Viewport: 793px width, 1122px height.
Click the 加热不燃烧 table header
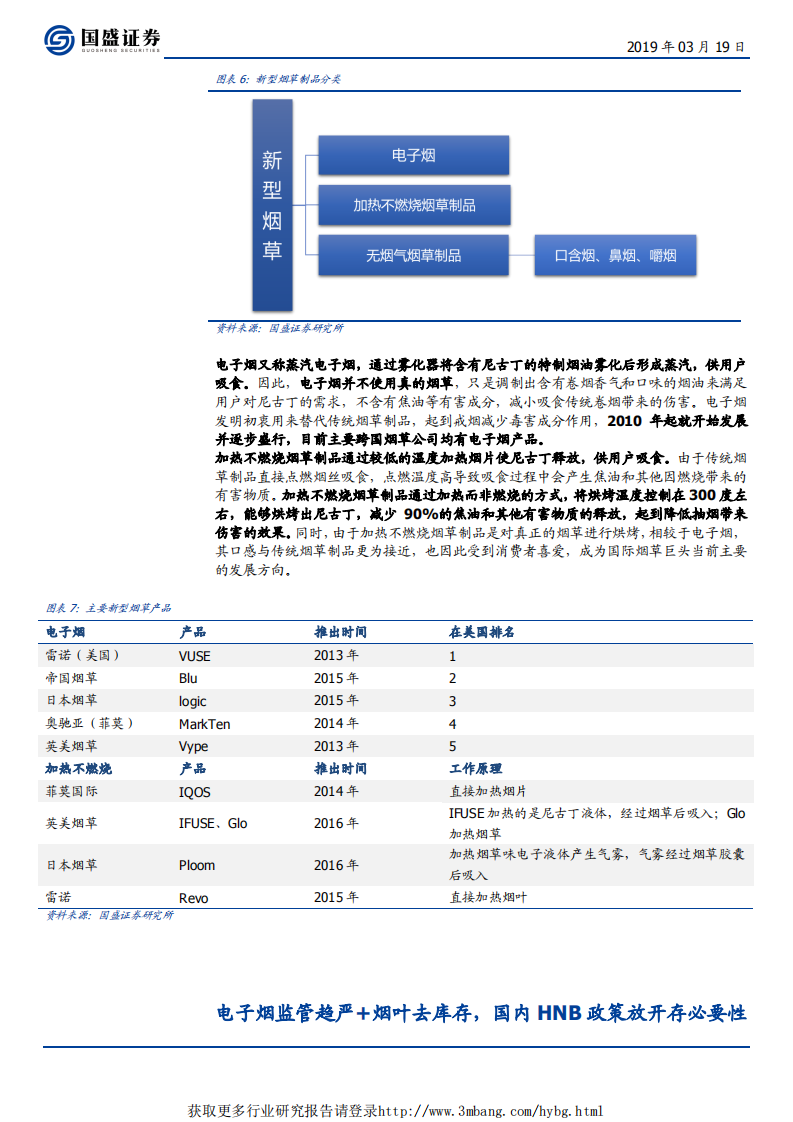click(79, 769)
